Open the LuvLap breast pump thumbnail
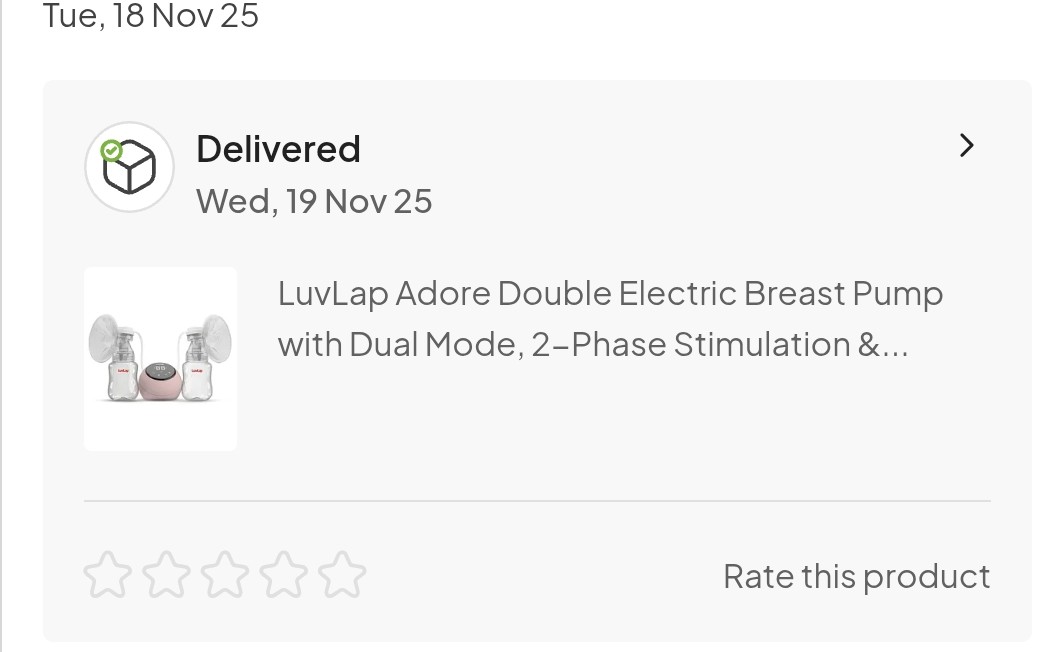Screen dimensions: 1041x652 161,359
